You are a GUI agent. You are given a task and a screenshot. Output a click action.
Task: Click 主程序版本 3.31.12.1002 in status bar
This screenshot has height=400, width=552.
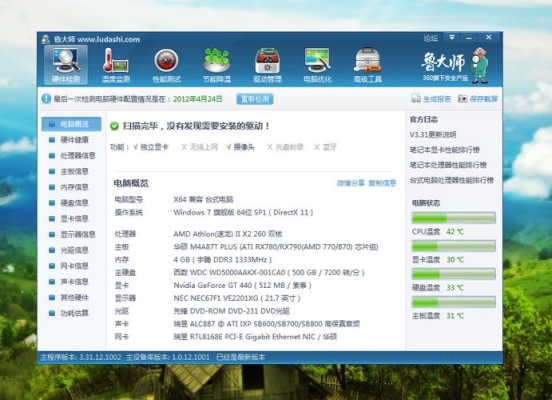pos(80,357)
